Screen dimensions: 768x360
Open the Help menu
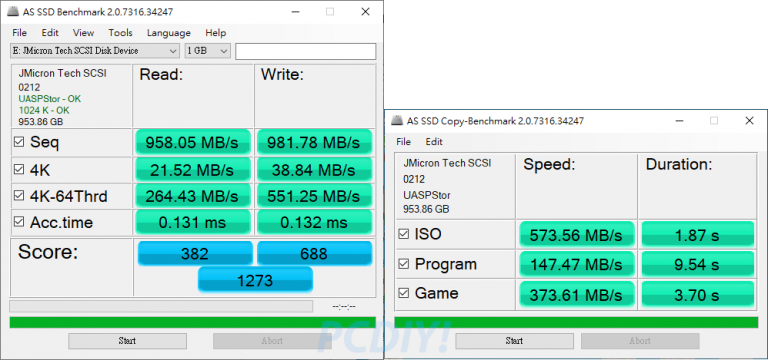216,33
